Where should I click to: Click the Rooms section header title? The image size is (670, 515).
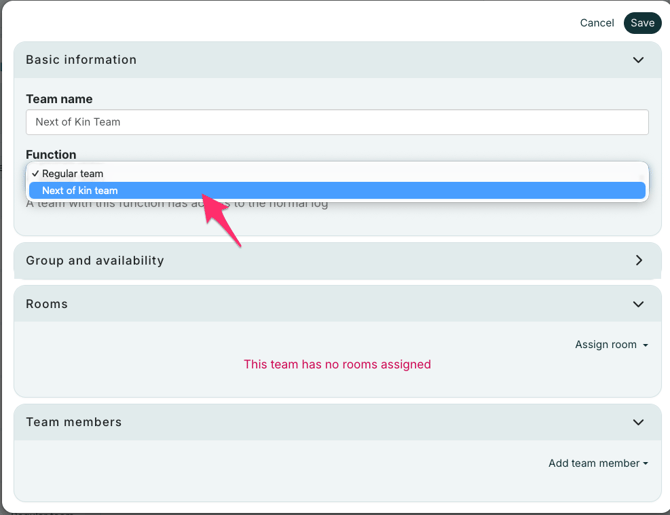click(x=47, y=304)
